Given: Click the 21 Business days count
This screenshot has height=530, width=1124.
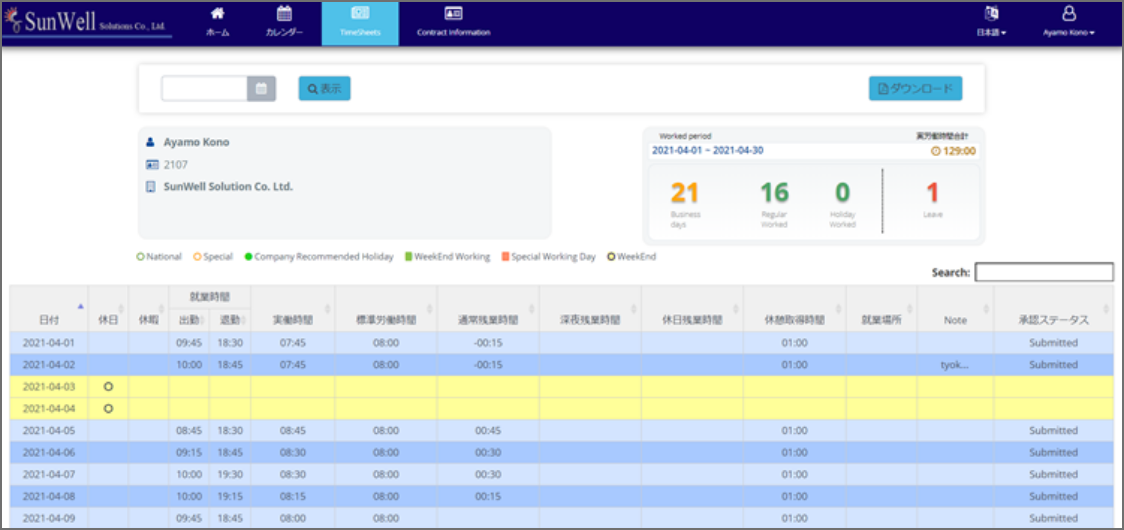Looking at the screenshot, I should point(685,193).
